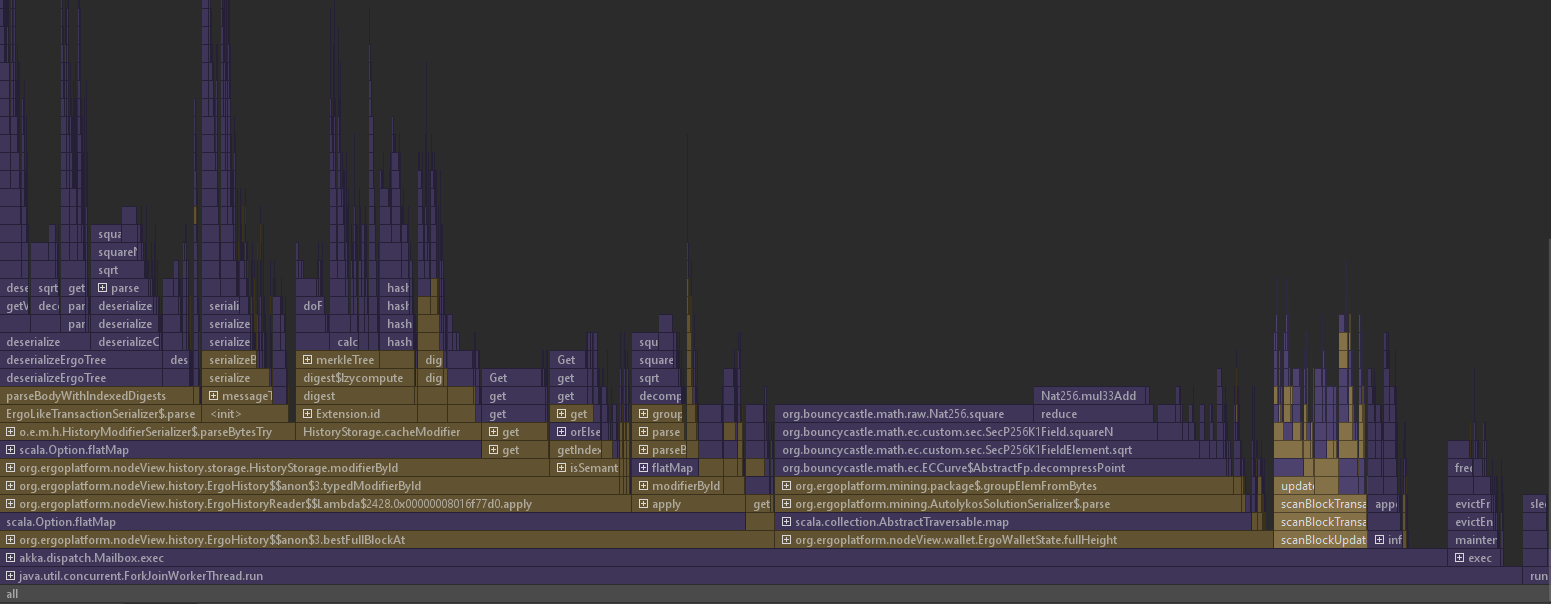
Task: Expand the exec frame near bottom right
Action: tap(1459, 557)
